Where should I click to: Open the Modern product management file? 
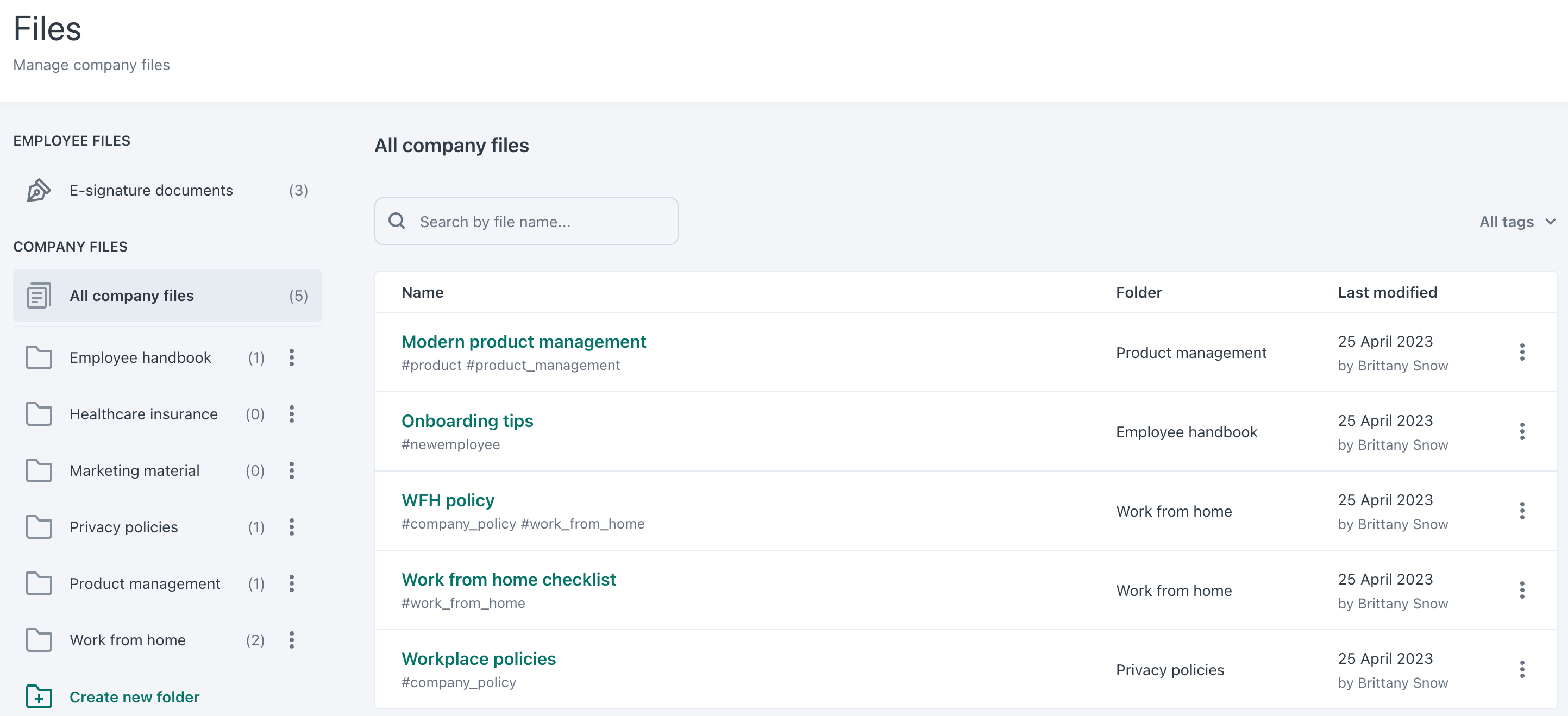tap(523, 342)
